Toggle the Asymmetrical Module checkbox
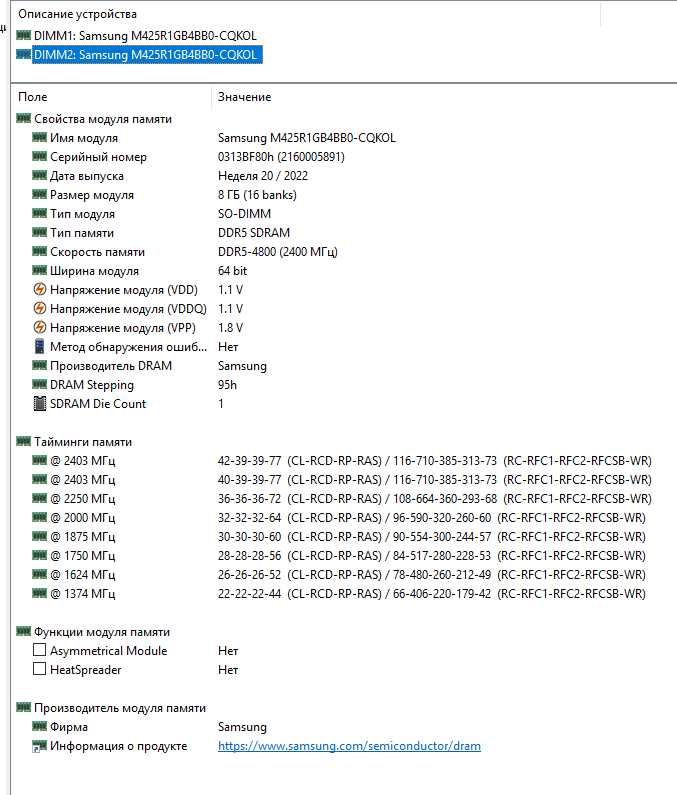677x795 pixels. tap(40, 650)
